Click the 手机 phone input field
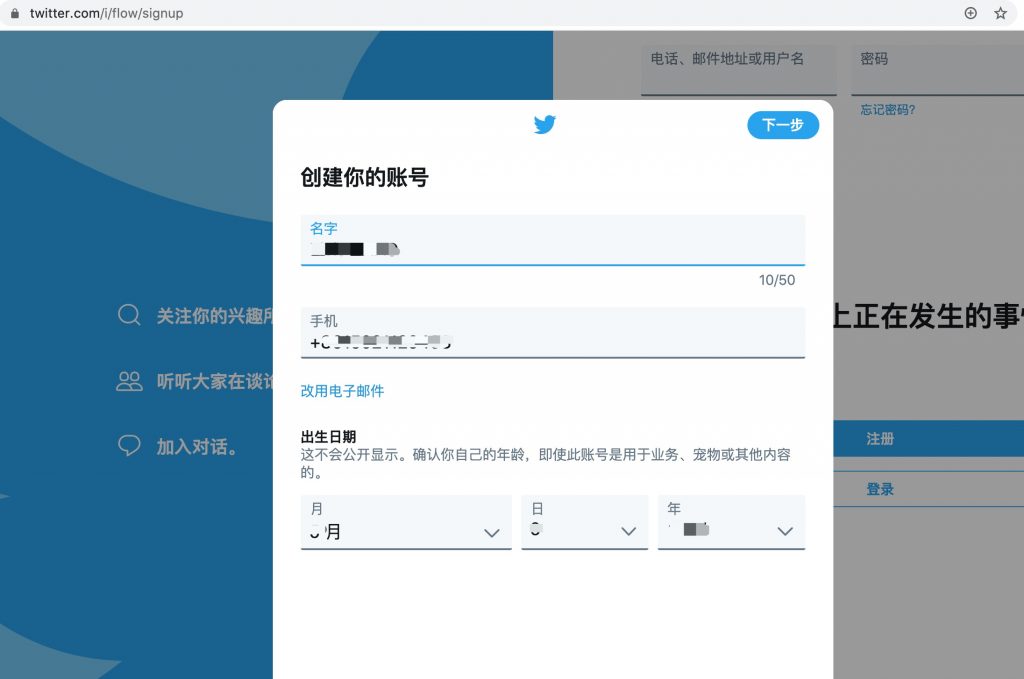The image size is (1024, 679). [552, 333]
